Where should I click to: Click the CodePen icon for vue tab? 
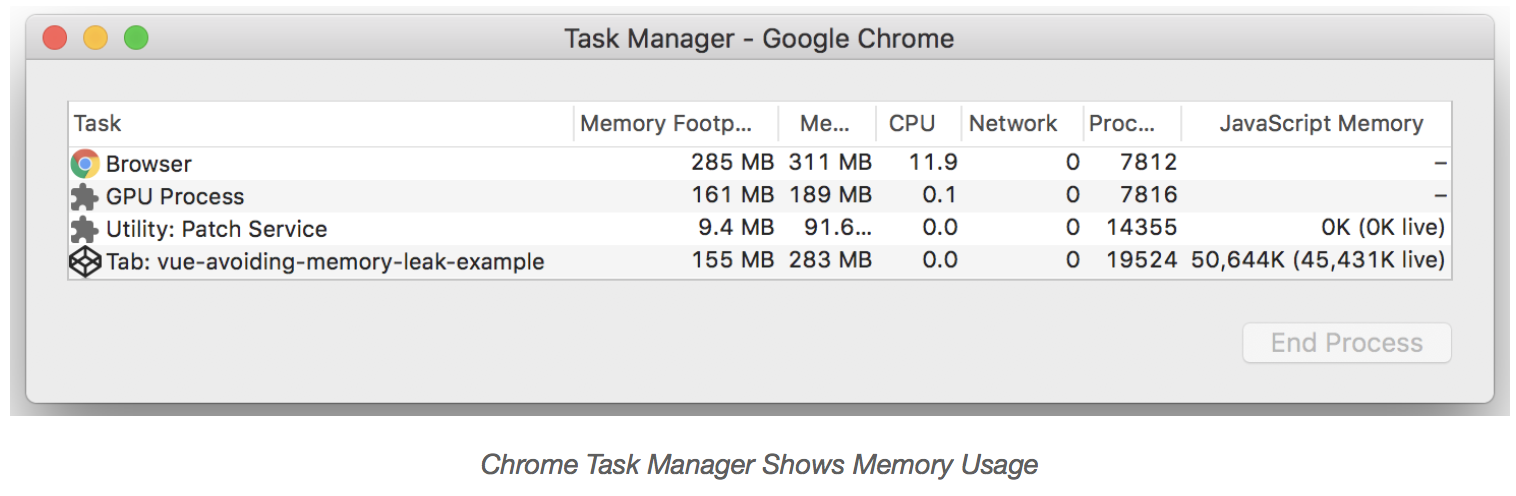click(x=85, y=262)
